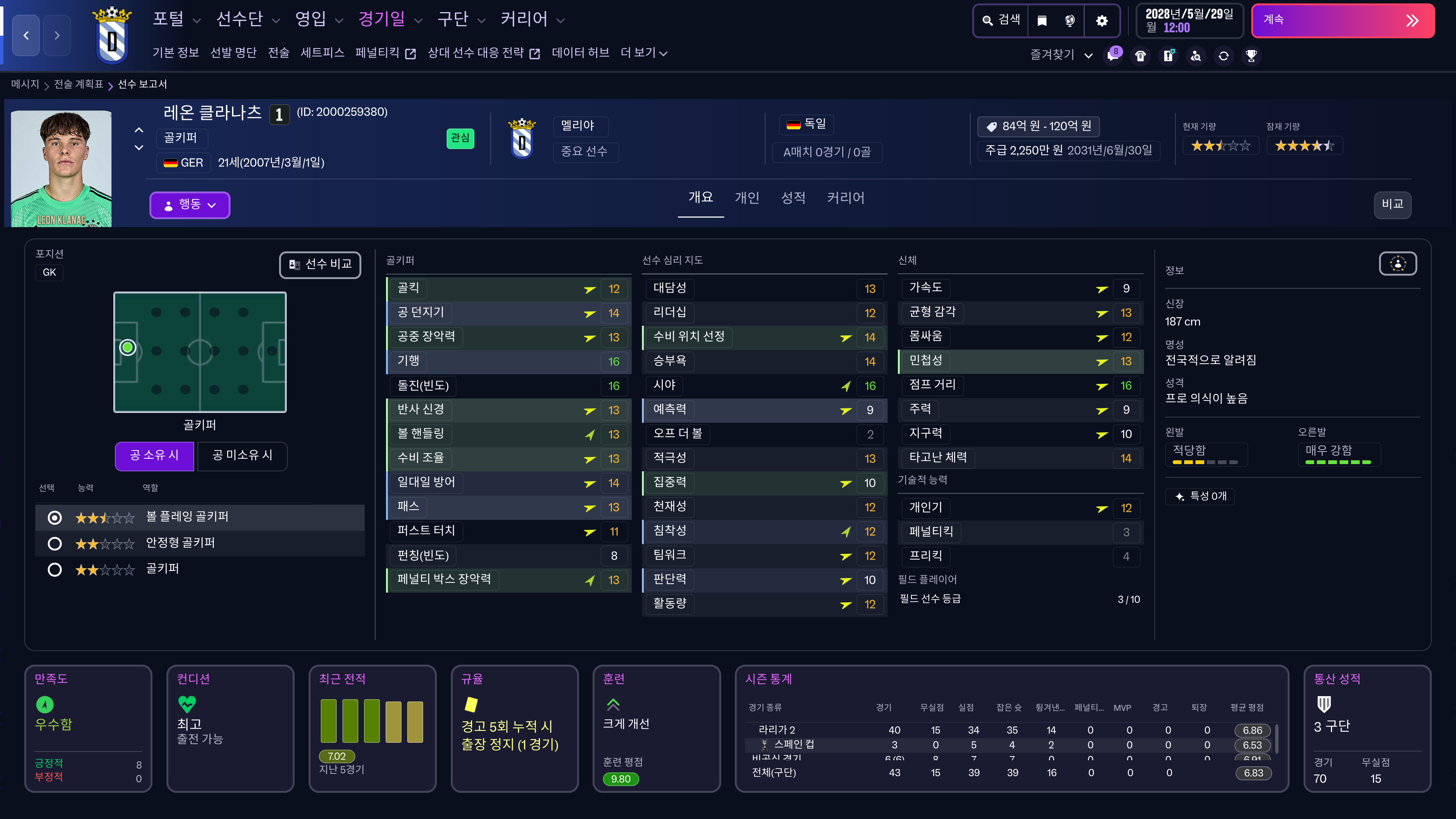Switch to the 성적 tab
The width and height of the screenshot is (1456, 819).
tap(792, 198)
